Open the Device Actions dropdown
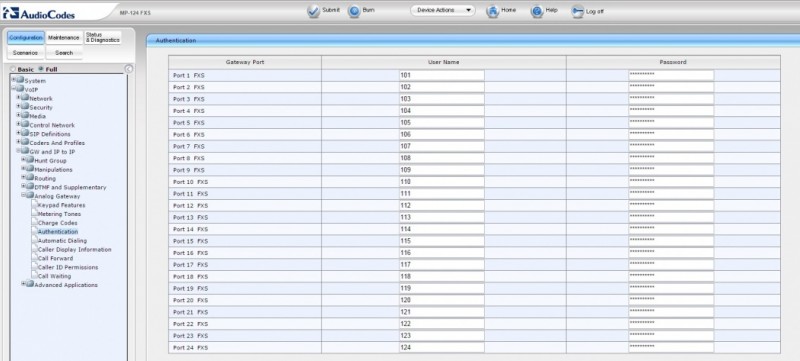800x361 pixels. pos(442,10)
